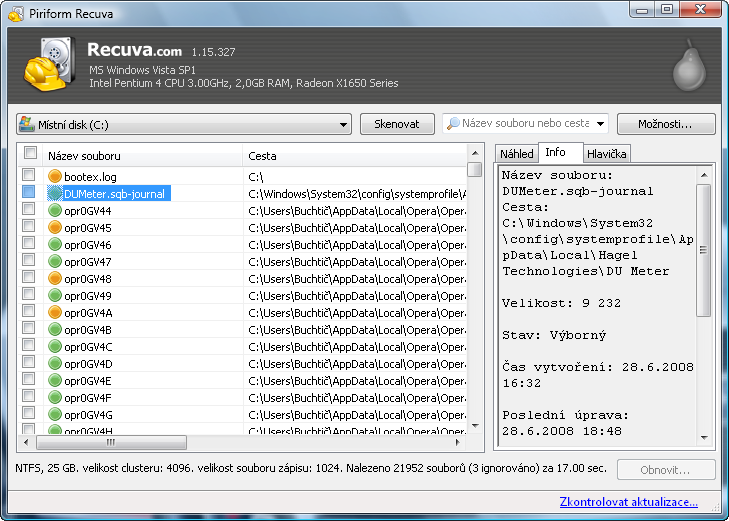Click the green status icon beside opr0GV4G
729x521 pixels.
coord(55,414)
